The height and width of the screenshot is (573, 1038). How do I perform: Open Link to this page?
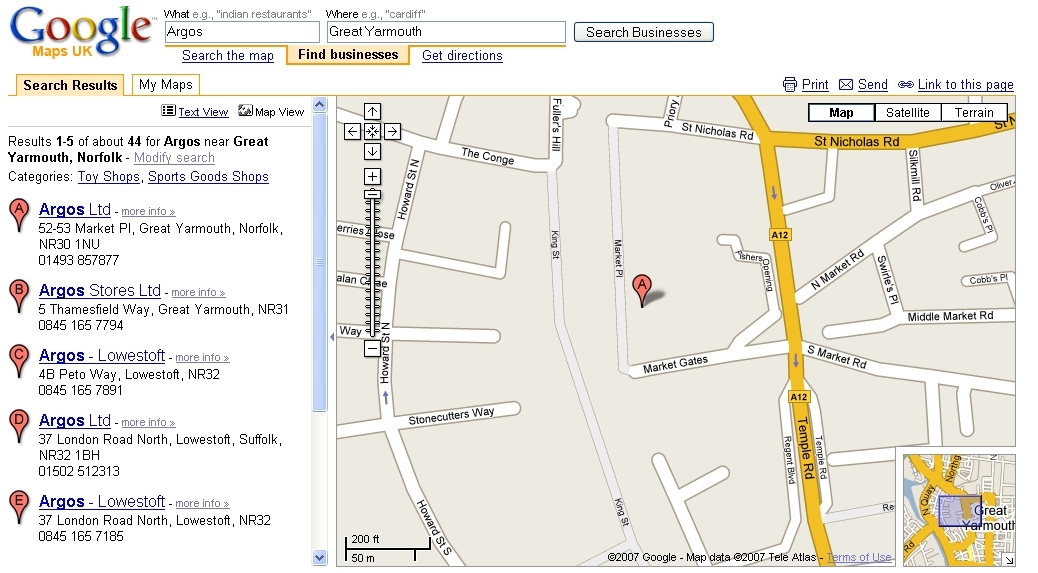click(x=965, y=85)
